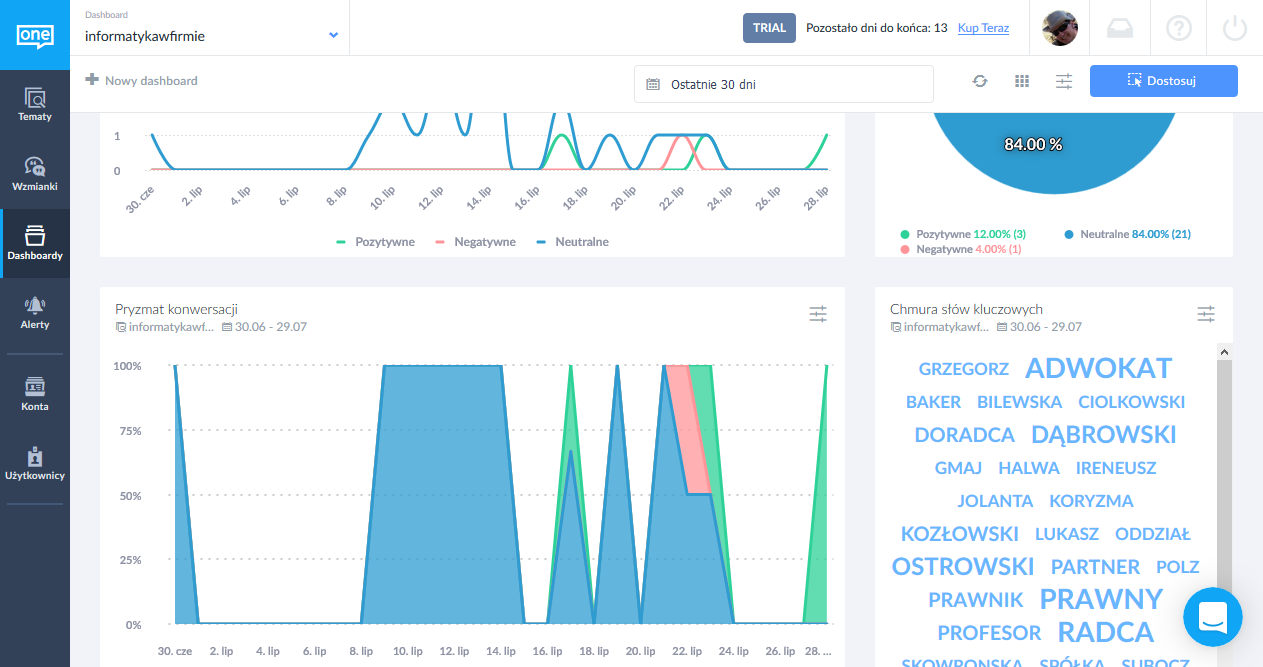1263x667 pixels.
Task: Open the grid layout icon
Action: coord(1022,81)
